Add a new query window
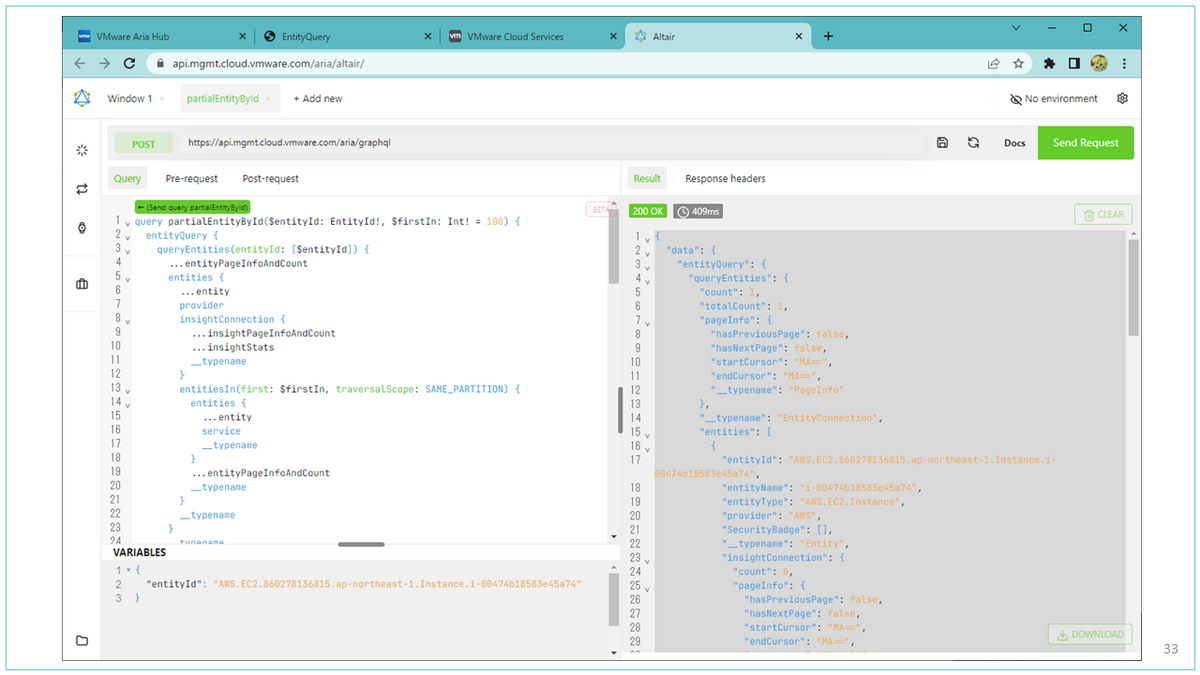This screenshot has width=1200, height=675. [318, 99]
